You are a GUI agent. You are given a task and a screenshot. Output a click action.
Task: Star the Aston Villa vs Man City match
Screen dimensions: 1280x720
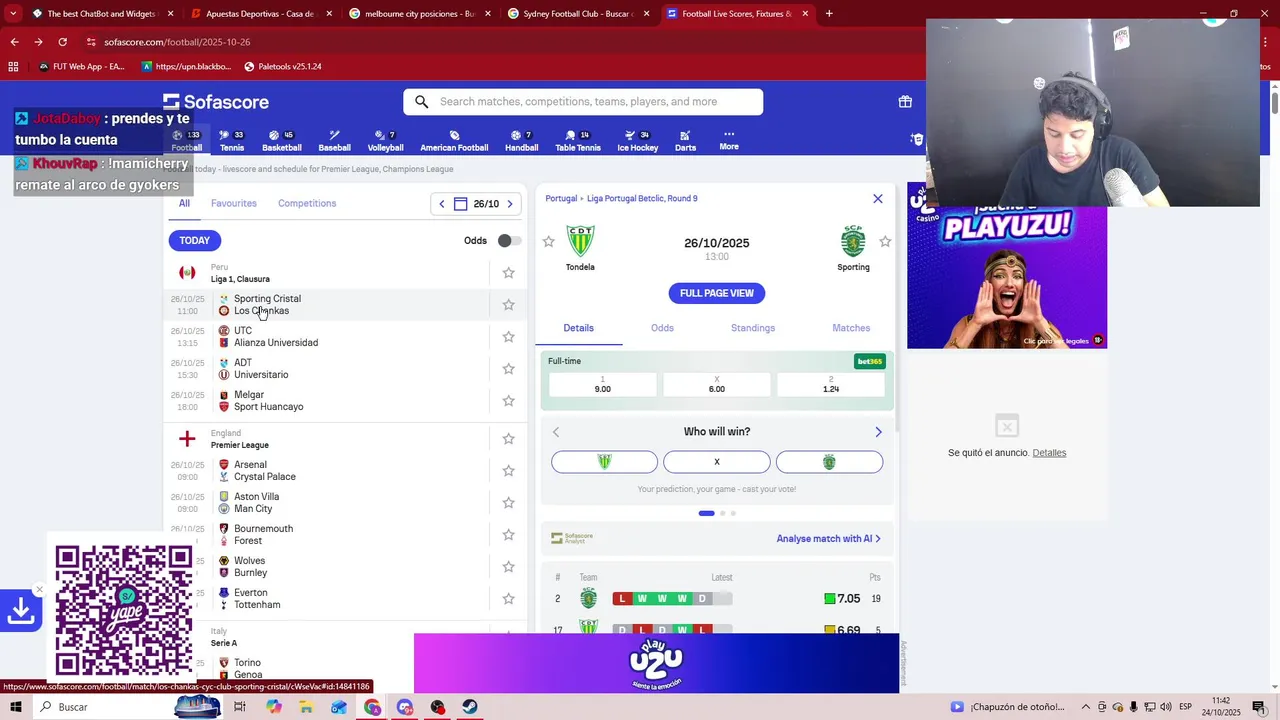click(x=508, y=503)
